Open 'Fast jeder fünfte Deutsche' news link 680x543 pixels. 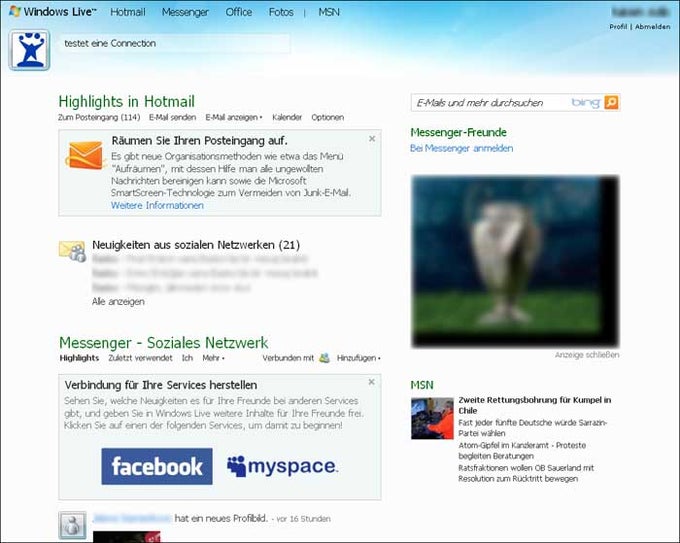click(533, 428)
